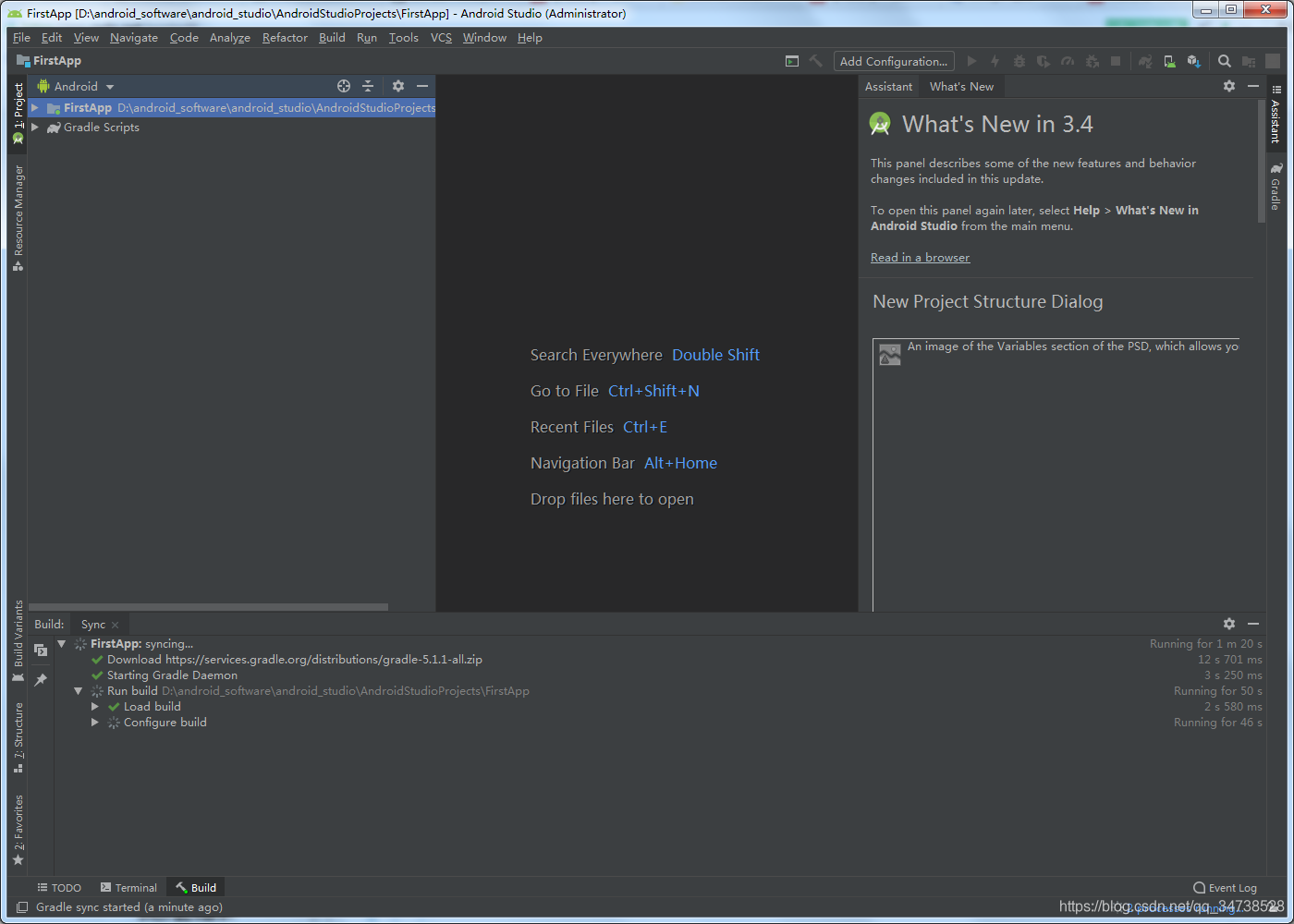Open the Terminal tool window button
The height and width of the screenshot is (924, 1294).
coord(128,888)
